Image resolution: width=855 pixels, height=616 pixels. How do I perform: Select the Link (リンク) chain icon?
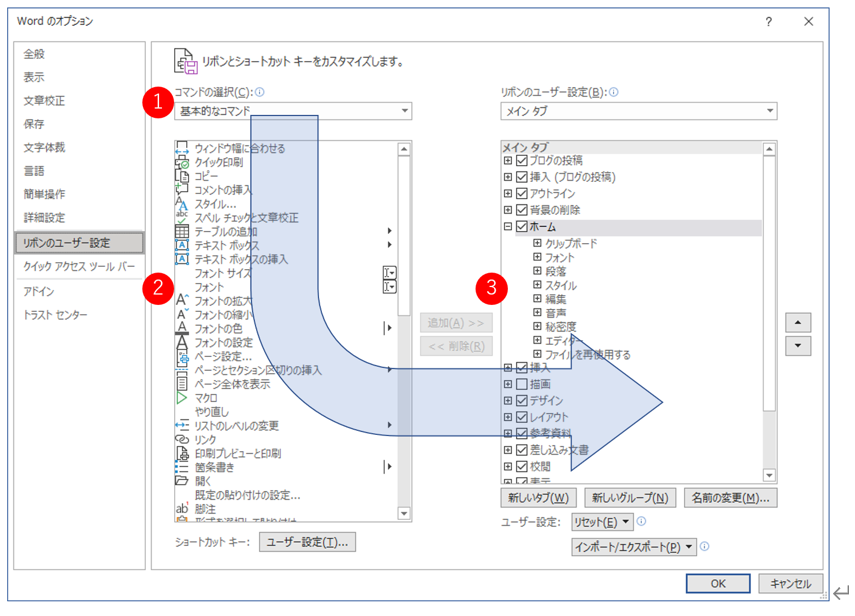[182, 439]
